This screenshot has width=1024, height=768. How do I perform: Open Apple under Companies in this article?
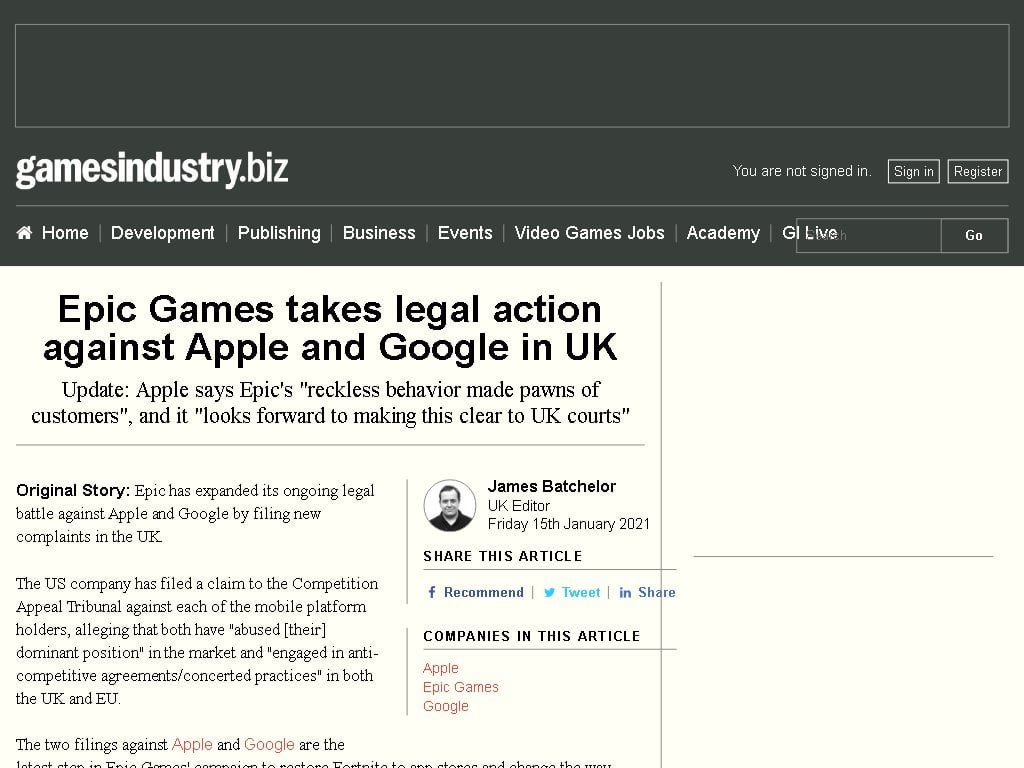(441, 668)
